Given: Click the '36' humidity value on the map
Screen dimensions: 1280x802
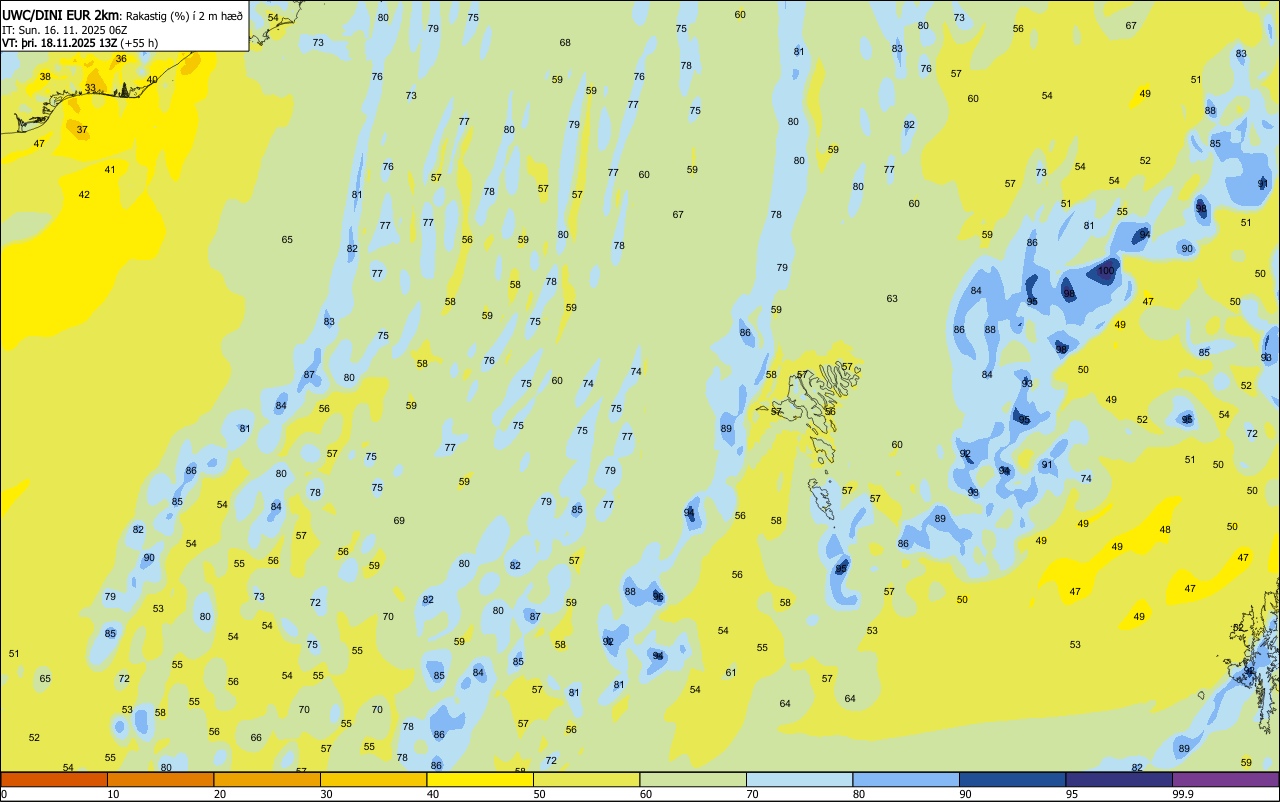Looking at the screenshot, I should click(x=121, y=59).
